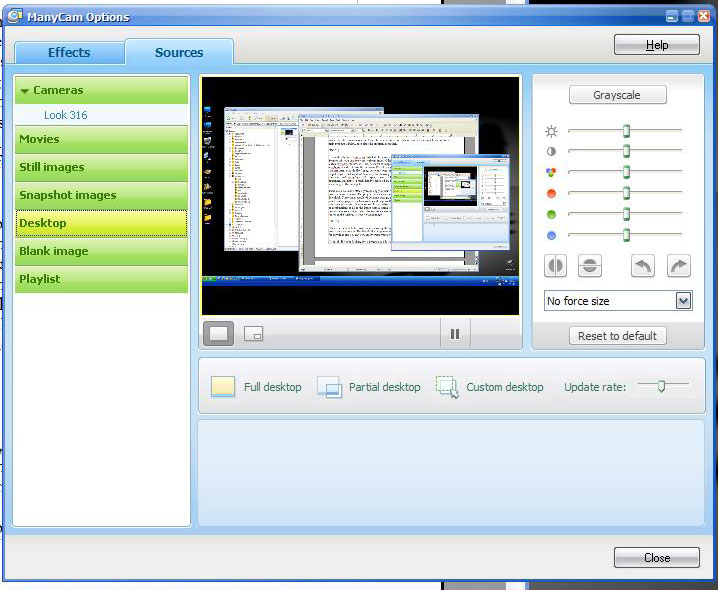Click the flip vertical icon

591,266
